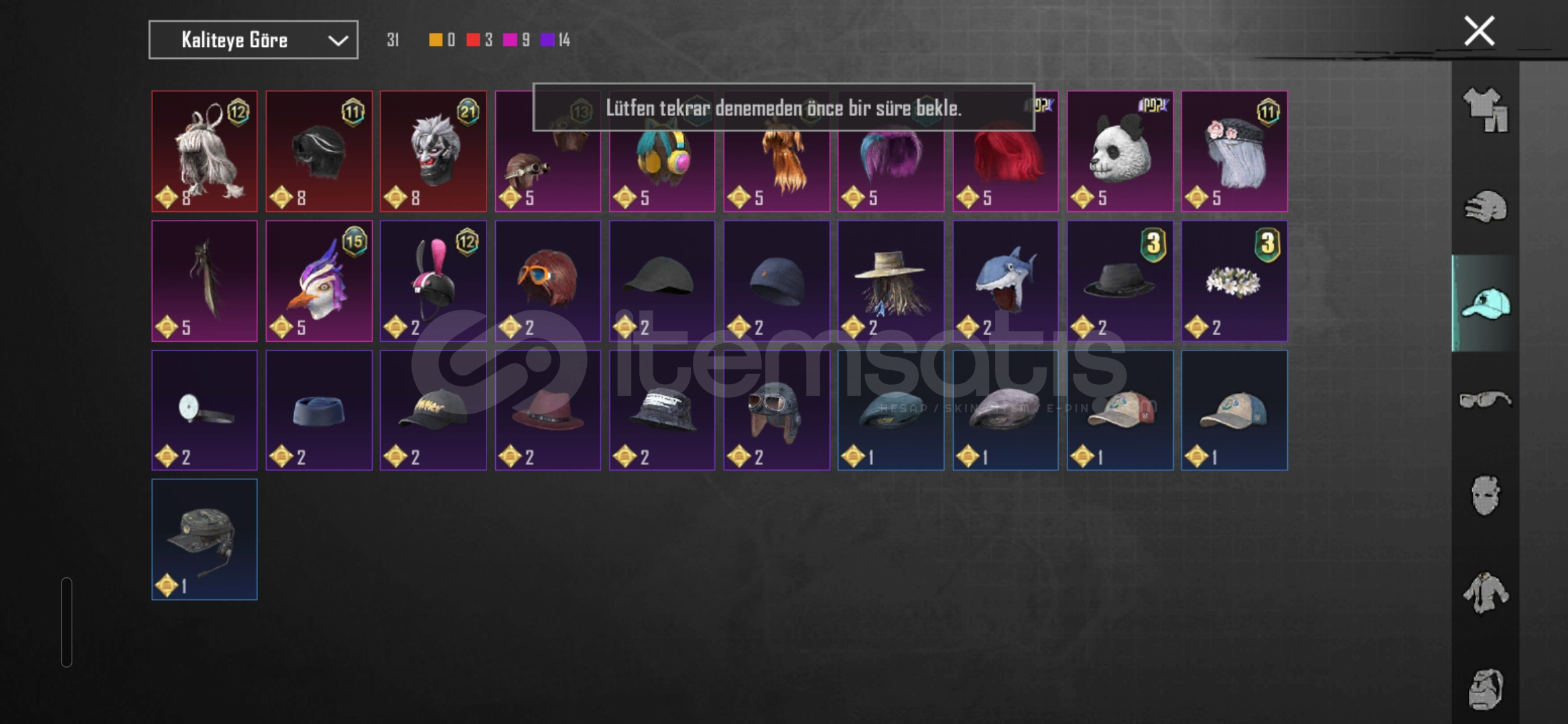Click the dropdown chevron arrow
Screen dimensions: 1568x724
[338, 41]
